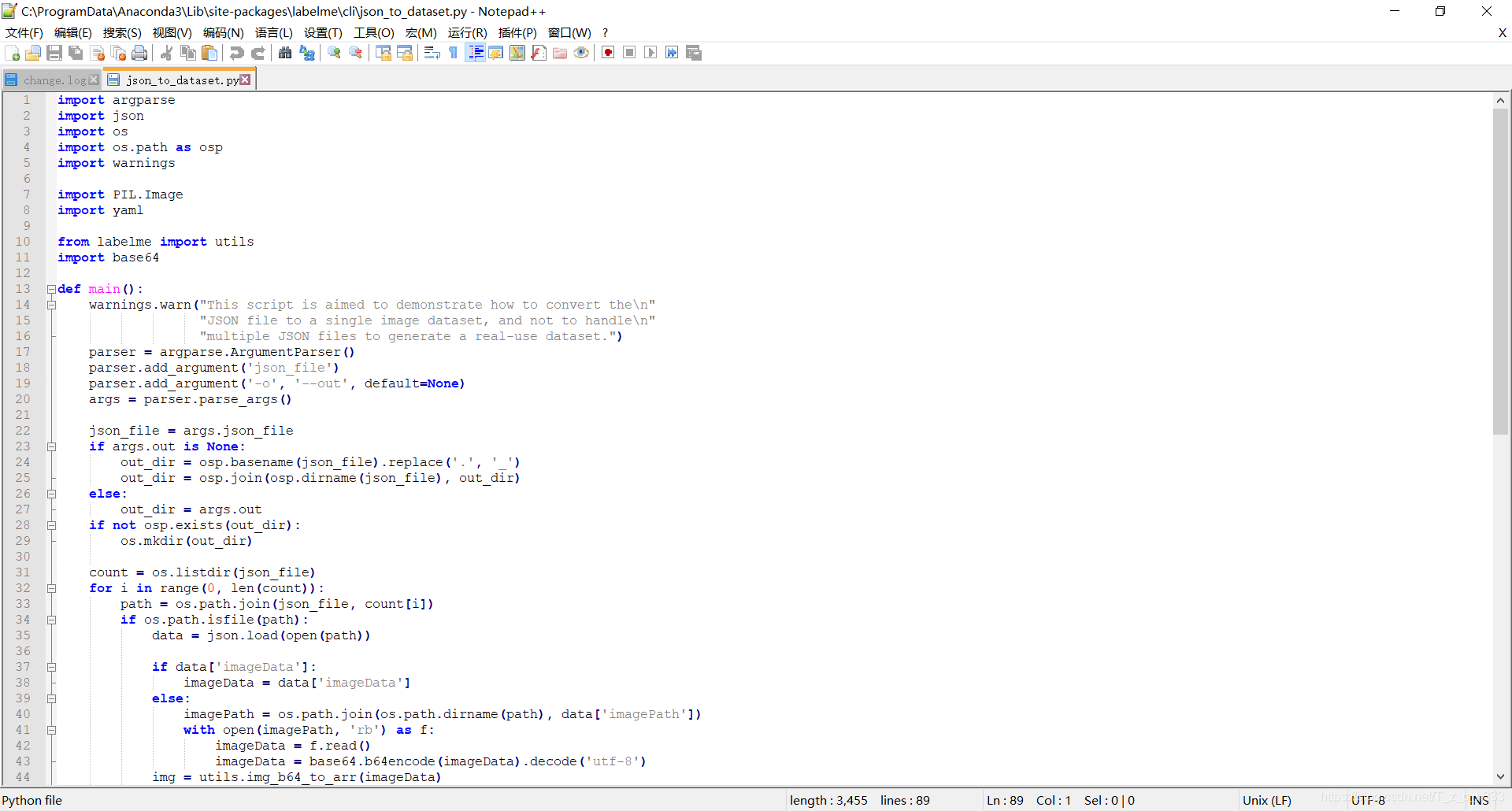This screenshot has height=811, width=1512.
Task: Click the Open file folder icon
Action: (33, 53)
